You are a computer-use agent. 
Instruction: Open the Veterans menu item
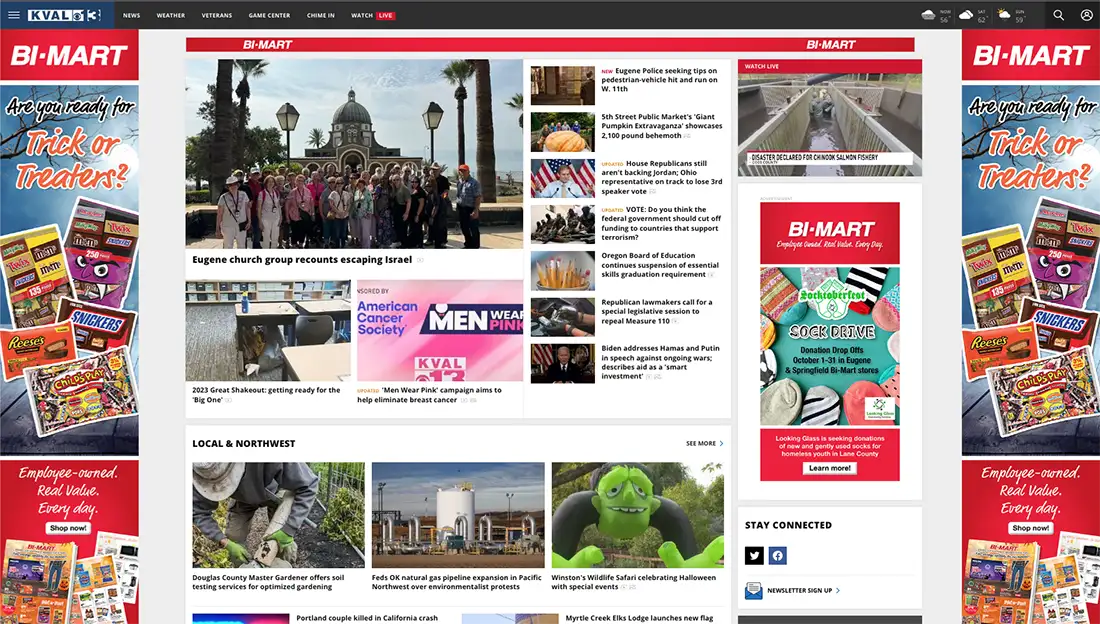point(217,15)
